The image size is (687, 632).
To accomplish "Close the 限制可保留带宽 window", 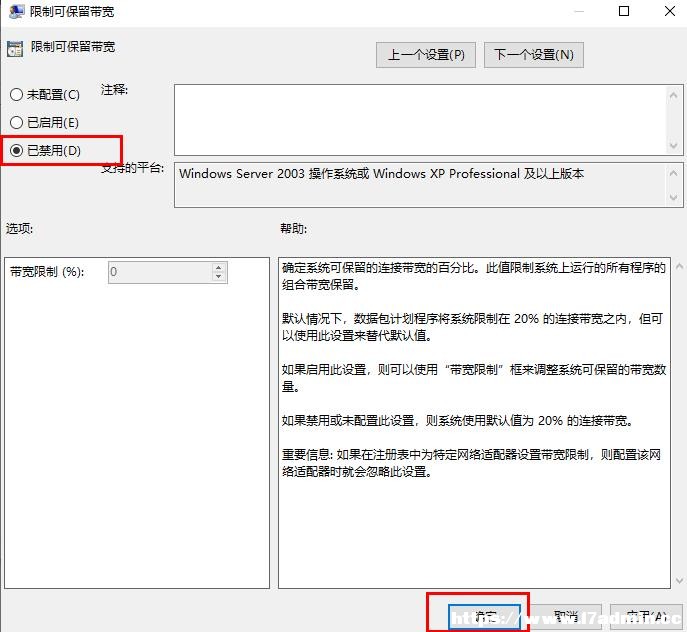I will tap(670, 11).
